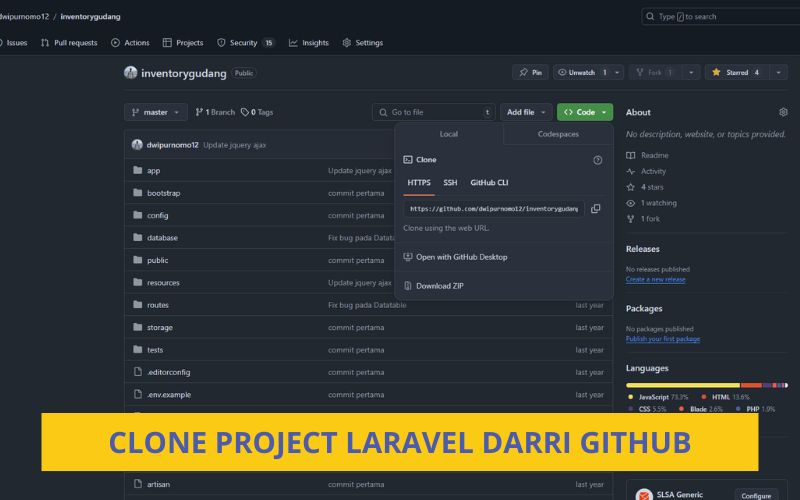This screenshot has height=500, width=800.
Task: Open the inventorygudang breadcrumb link
Action: [x=90, y=16]
